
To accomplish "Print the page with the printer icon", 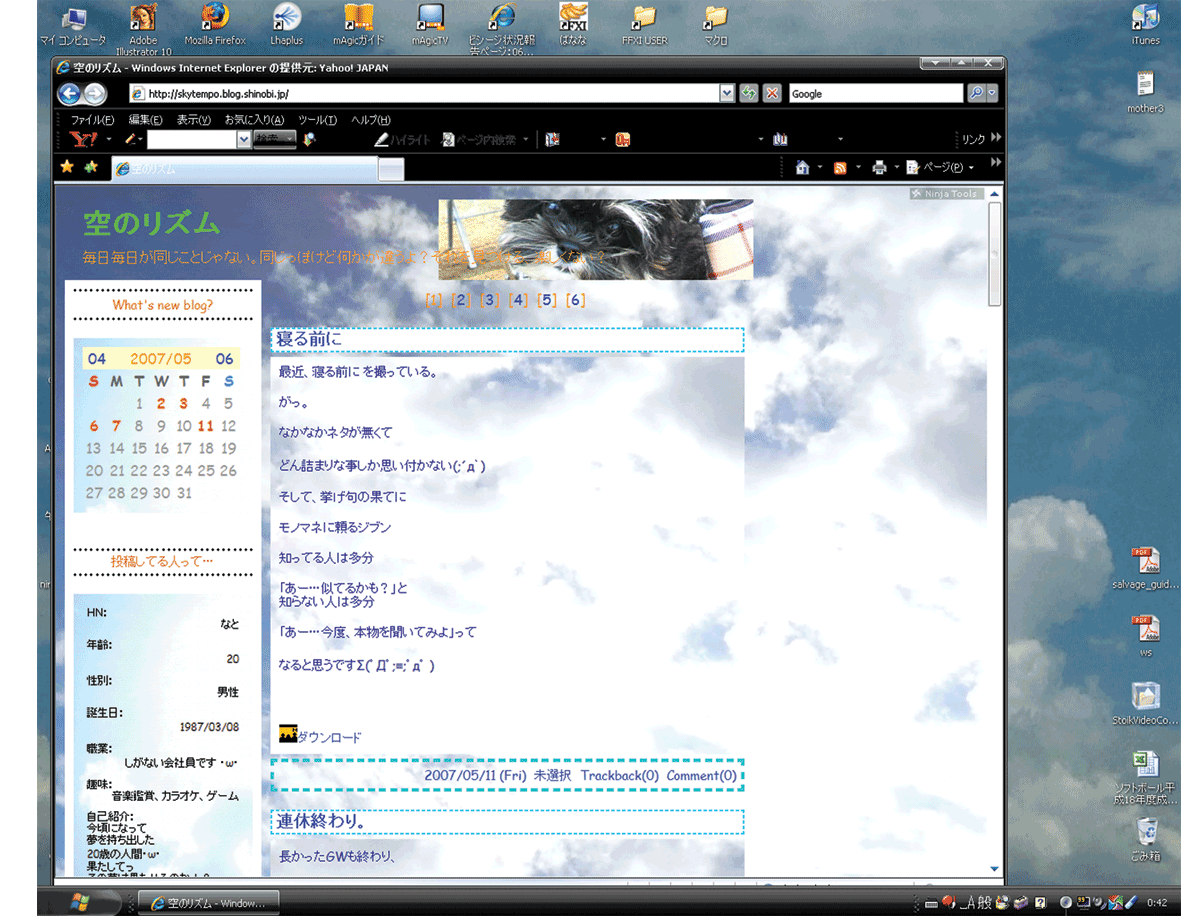I will 879,167.
